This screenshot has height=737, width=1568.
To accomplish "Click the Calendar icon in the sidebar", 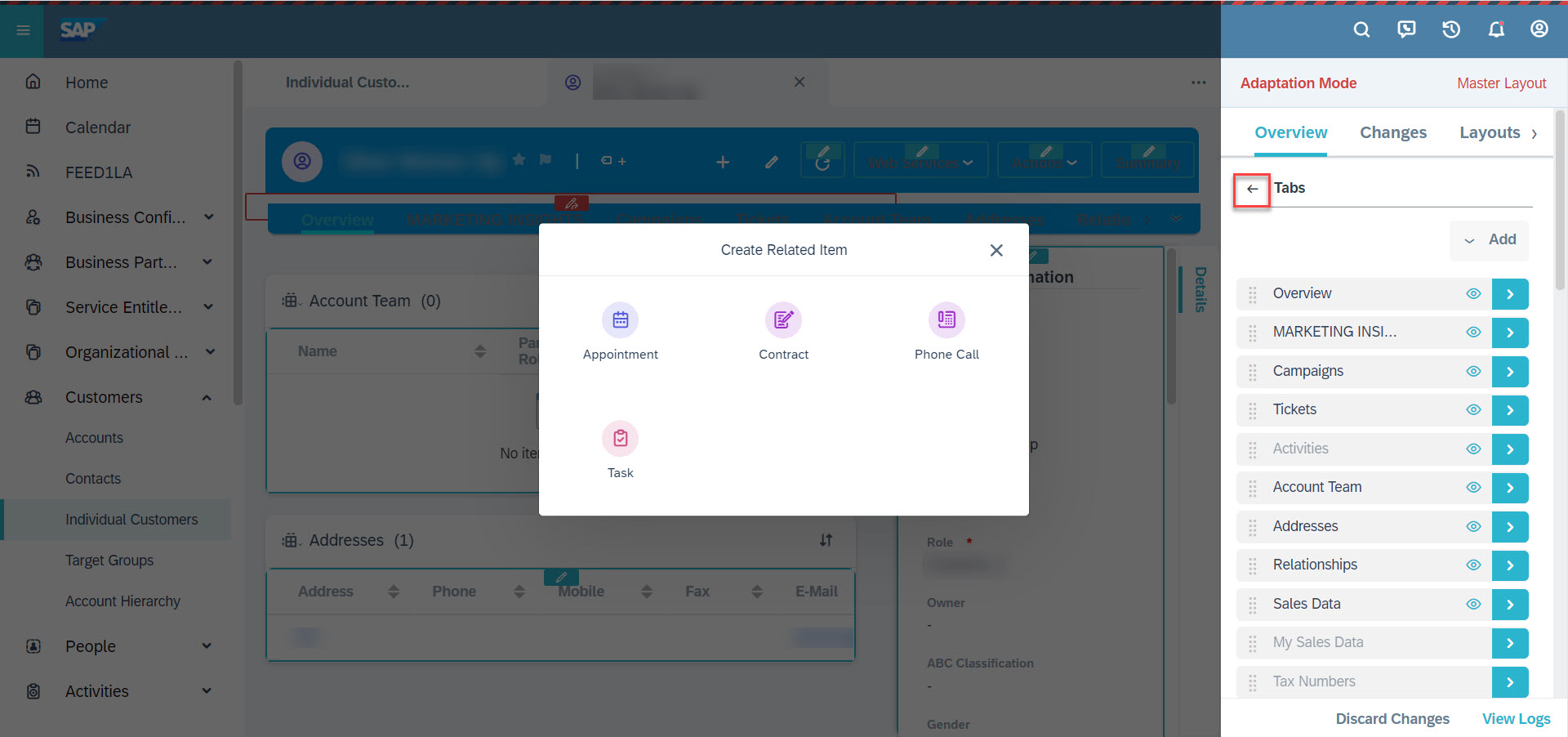I will [x=33, y=127].
